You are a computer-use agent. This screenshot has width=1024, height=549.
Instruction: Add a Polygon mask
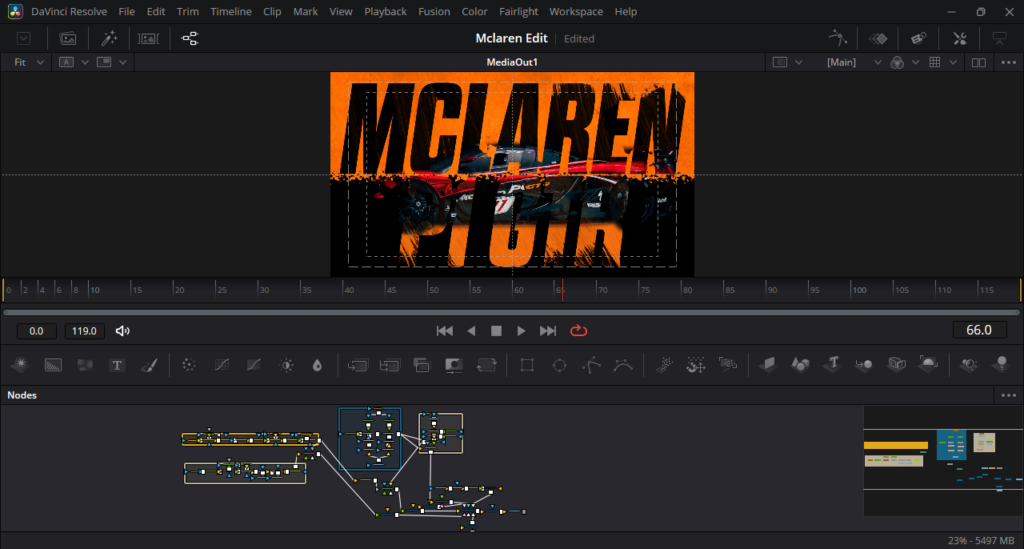point(591,365)
